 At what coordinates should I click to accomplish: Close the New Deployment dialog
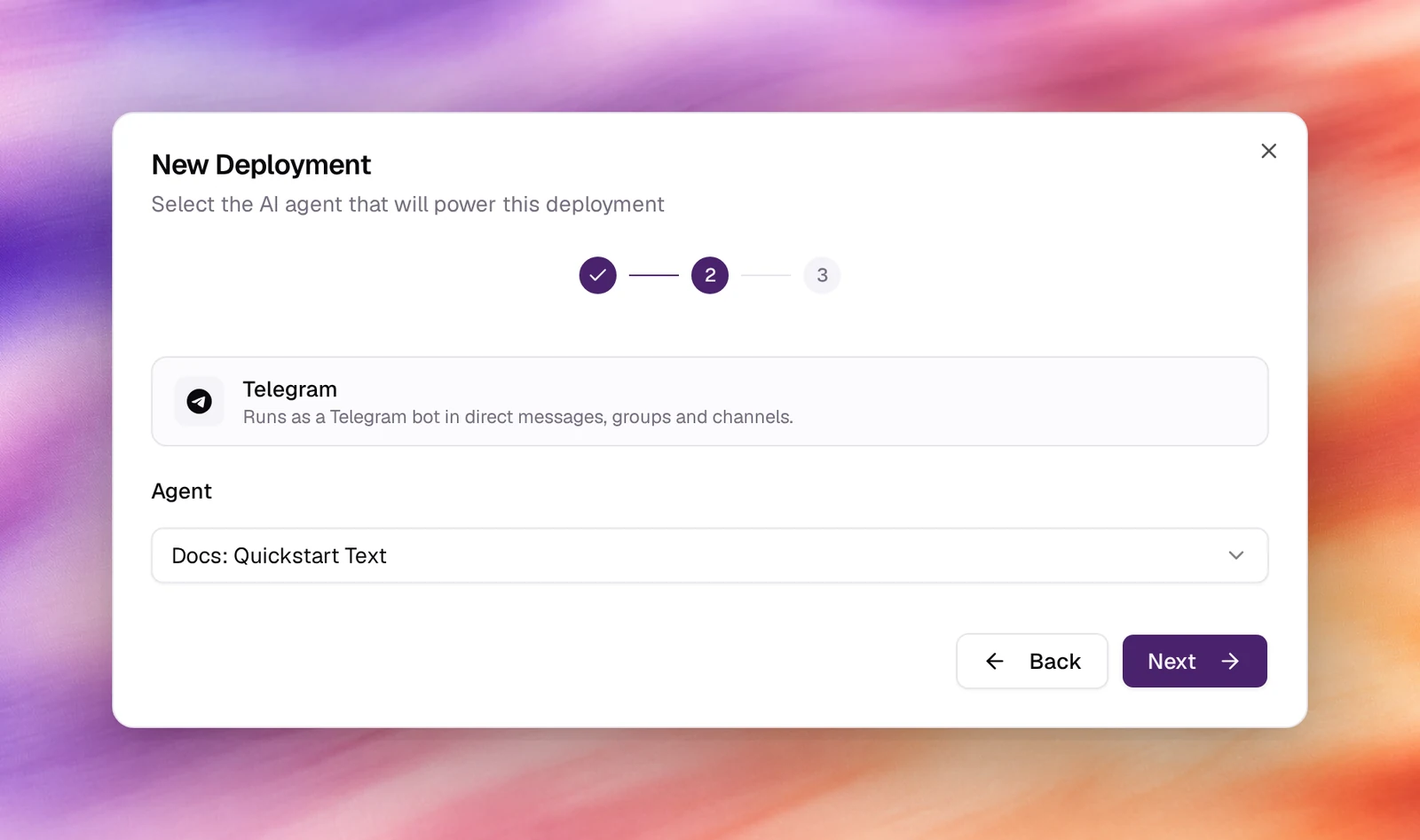click(x=1268, y=151)
